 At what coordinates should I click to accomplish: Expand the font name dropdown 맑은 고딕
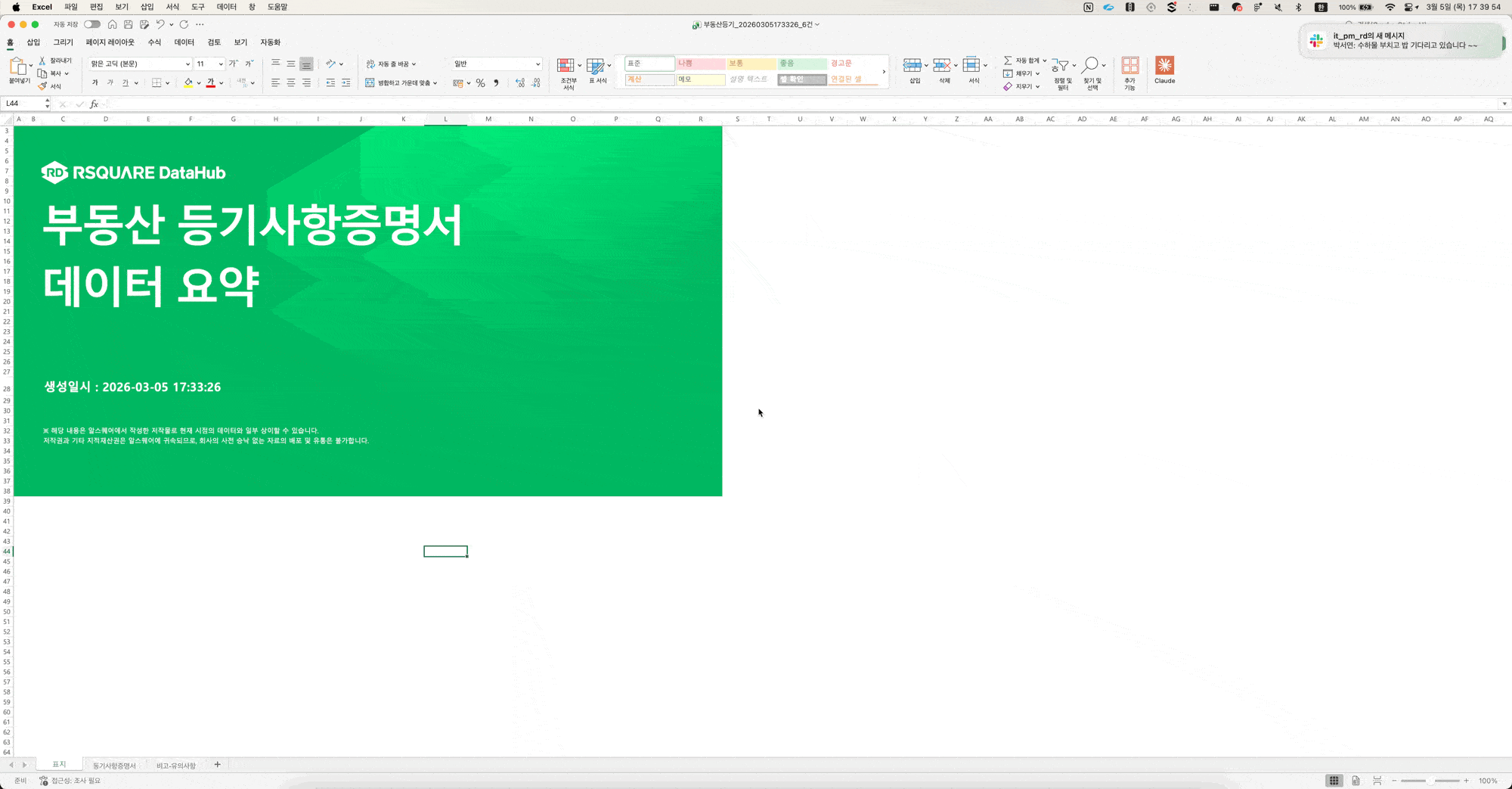point(187,64)
